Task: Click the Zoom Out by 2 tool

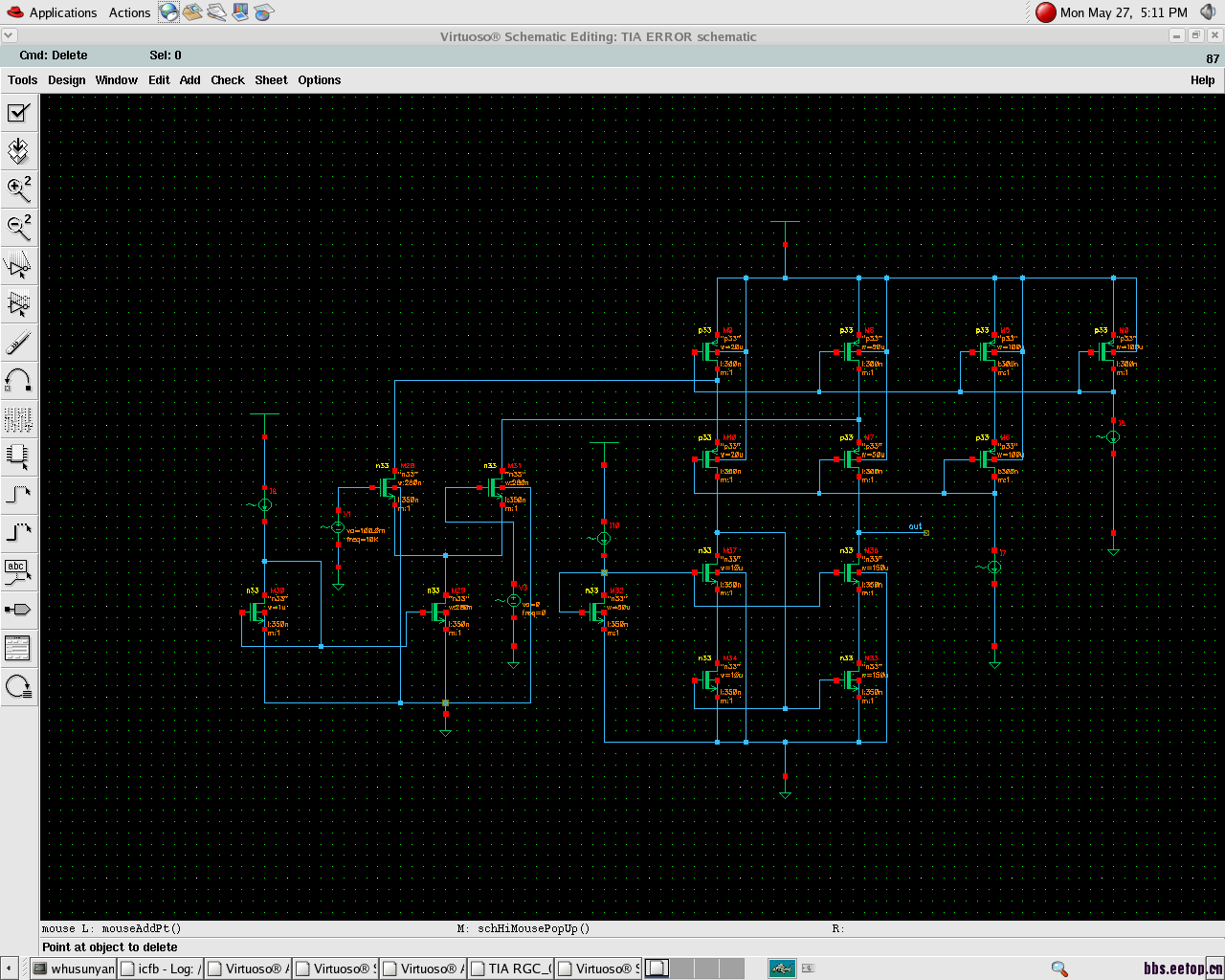Action: click(18, 227)
